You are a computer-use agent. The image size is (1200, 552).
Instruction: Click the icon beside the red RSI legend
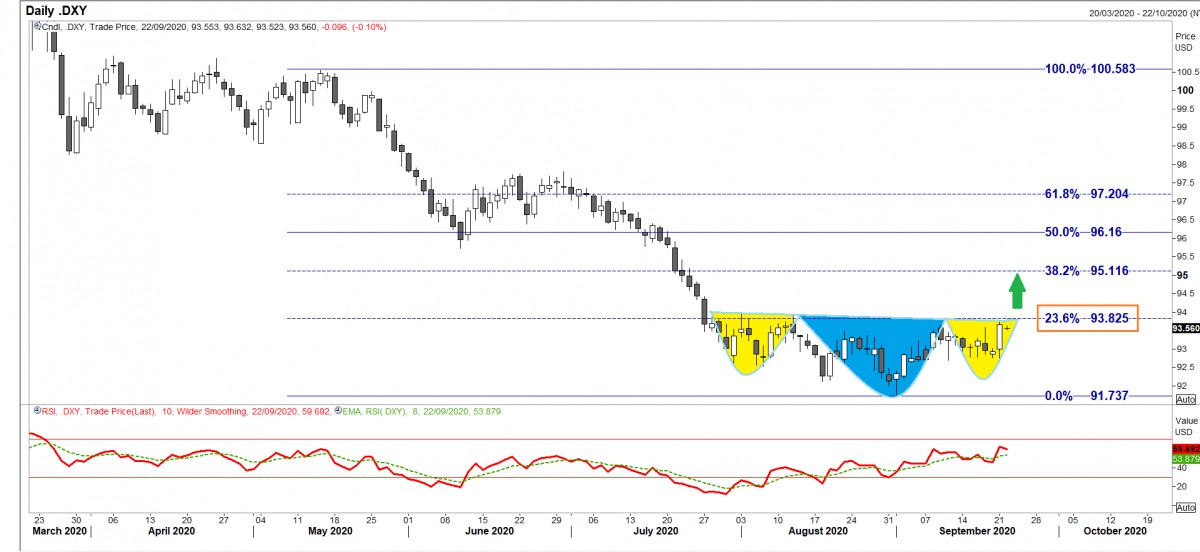click(x=35, y=410)
